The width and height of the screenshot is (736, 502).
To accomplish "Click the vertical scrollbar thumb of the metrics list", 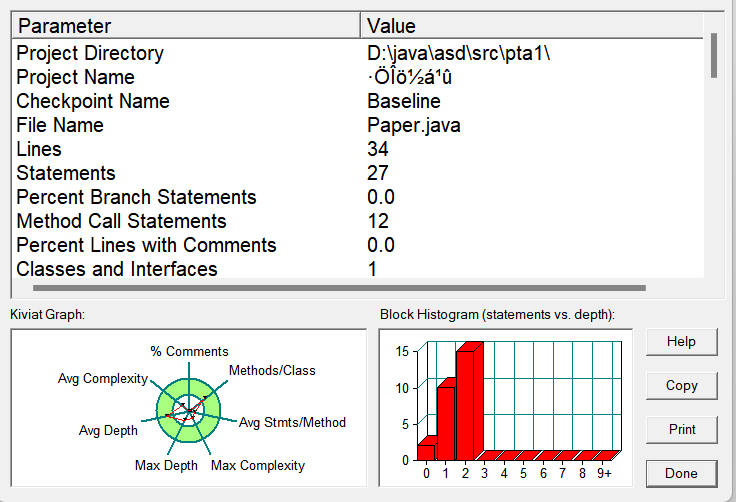I will (713, 55).
